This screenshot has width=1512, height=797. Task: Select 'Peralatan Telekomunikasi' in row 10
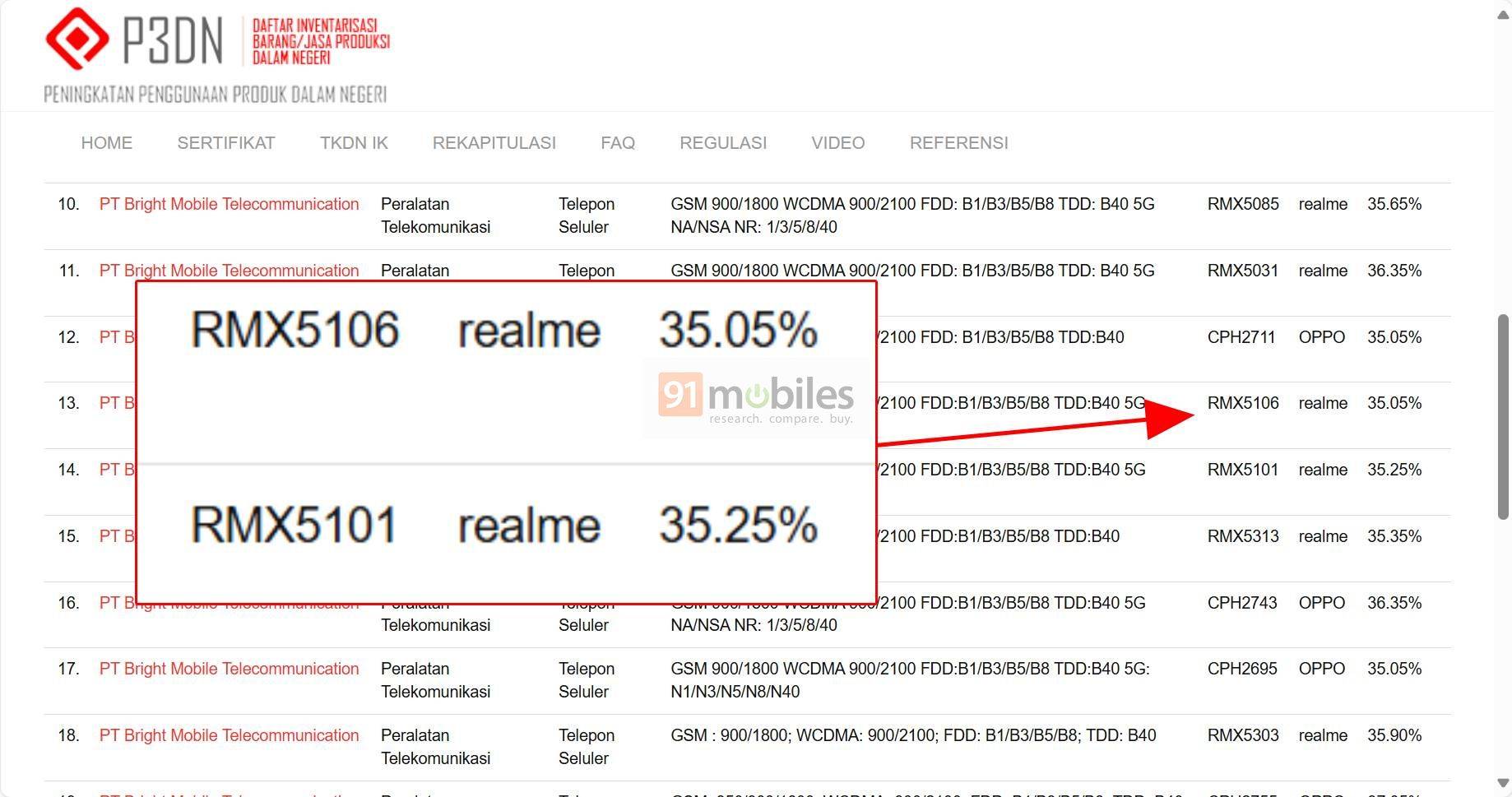click(x=435, y=215)
